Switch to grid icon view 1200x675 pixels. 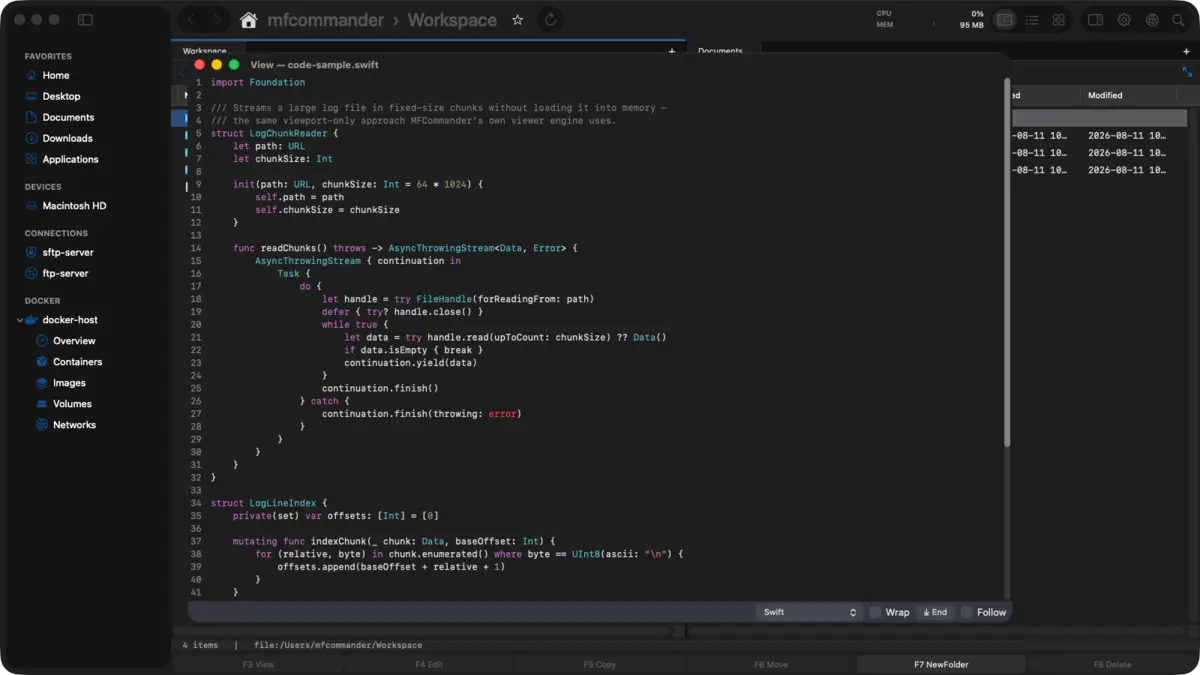(x=1058, y=20)
